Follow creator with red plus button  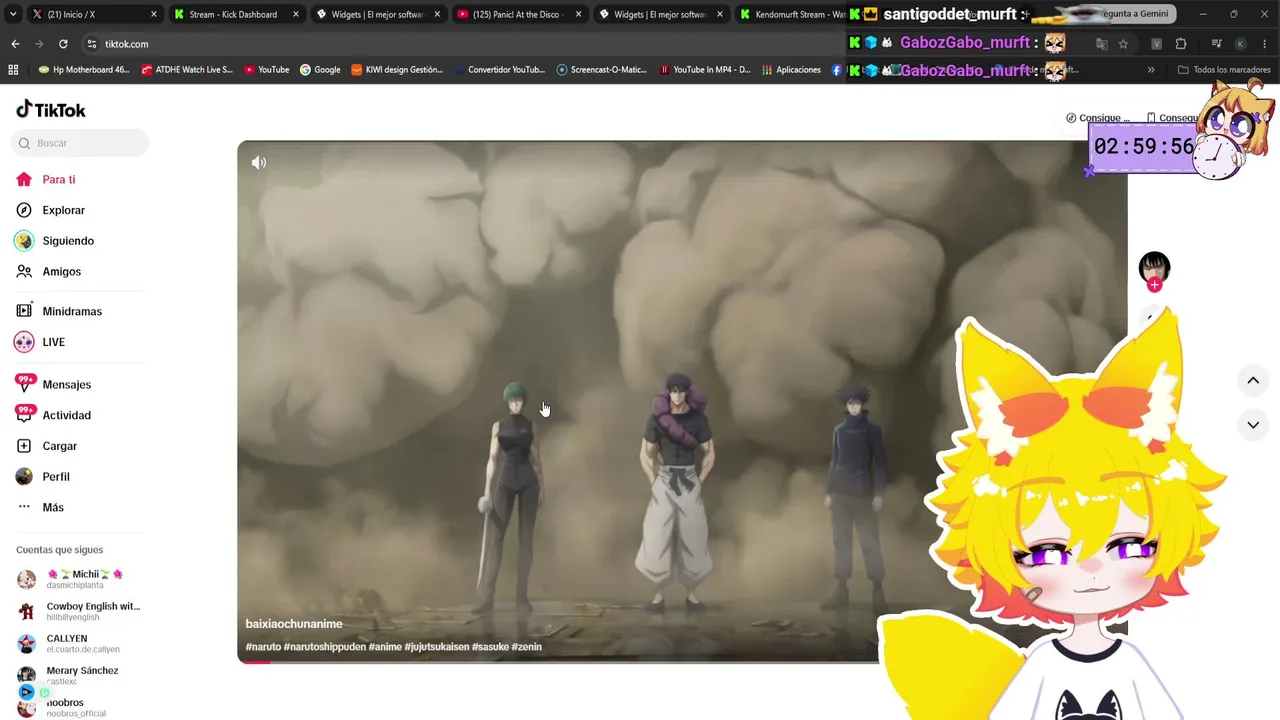coord(1155,285)
